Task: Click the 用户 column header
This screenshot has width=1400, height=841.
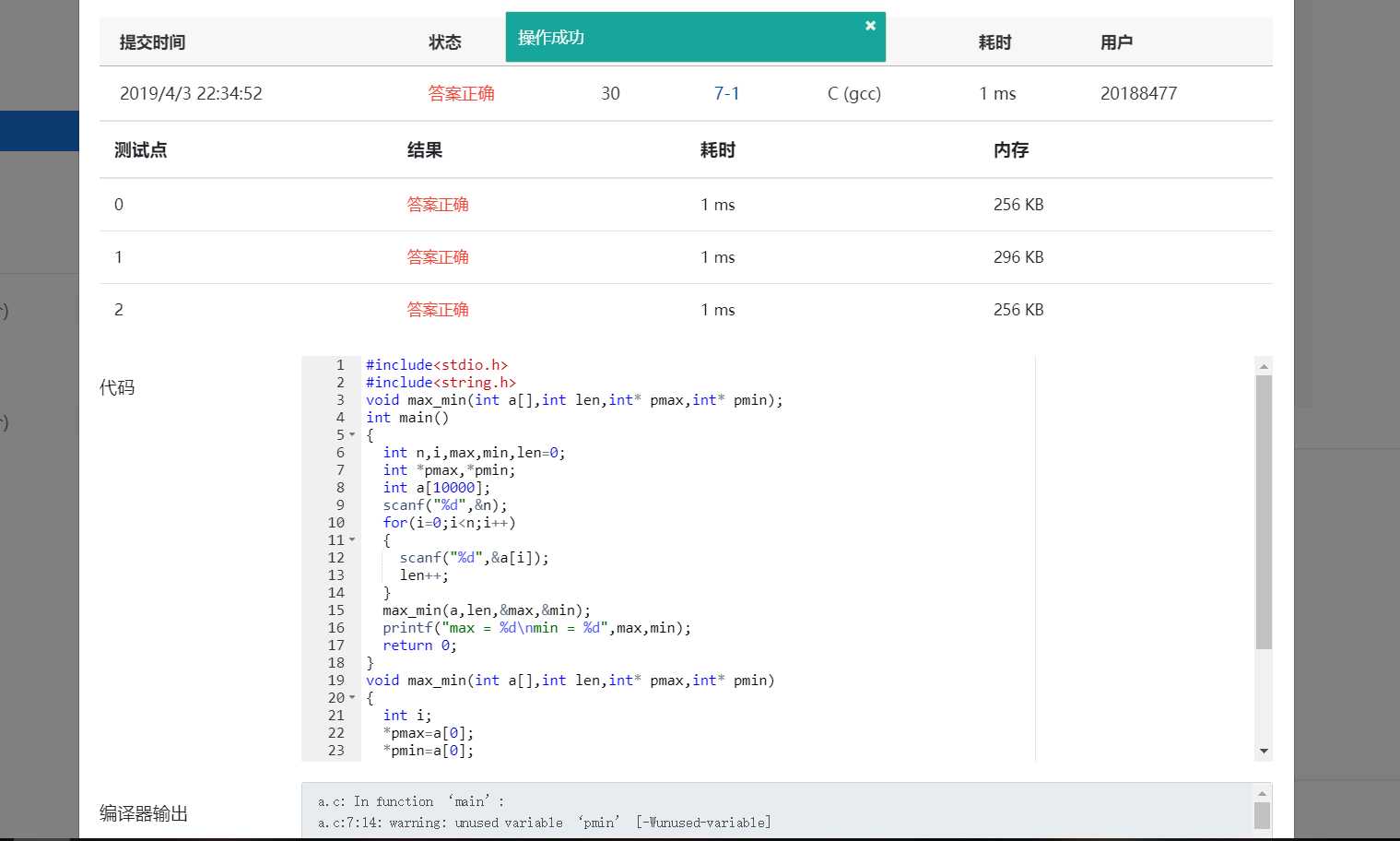Action: 1117,42
